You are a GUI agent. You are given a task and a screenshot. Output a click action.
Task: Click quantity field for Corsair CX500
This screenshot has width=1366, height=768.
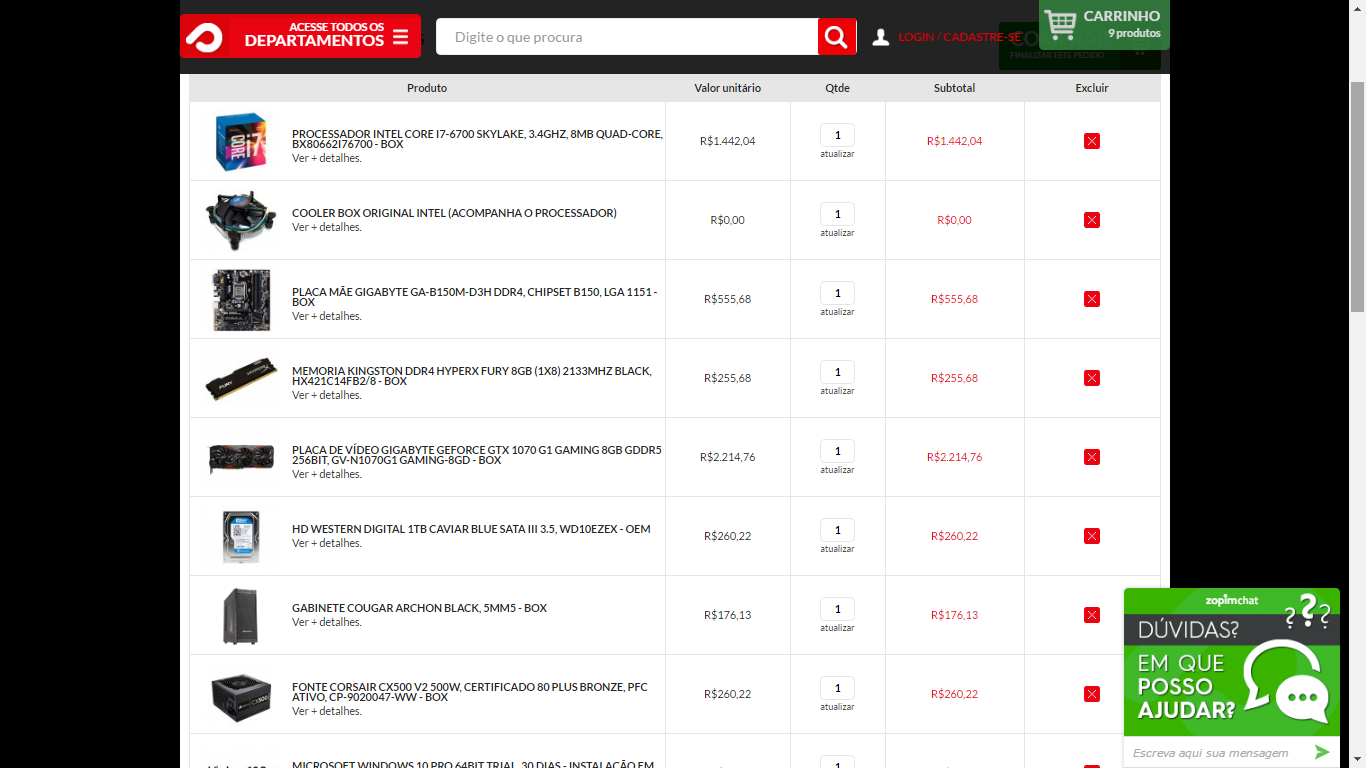[x=837, y=688]
